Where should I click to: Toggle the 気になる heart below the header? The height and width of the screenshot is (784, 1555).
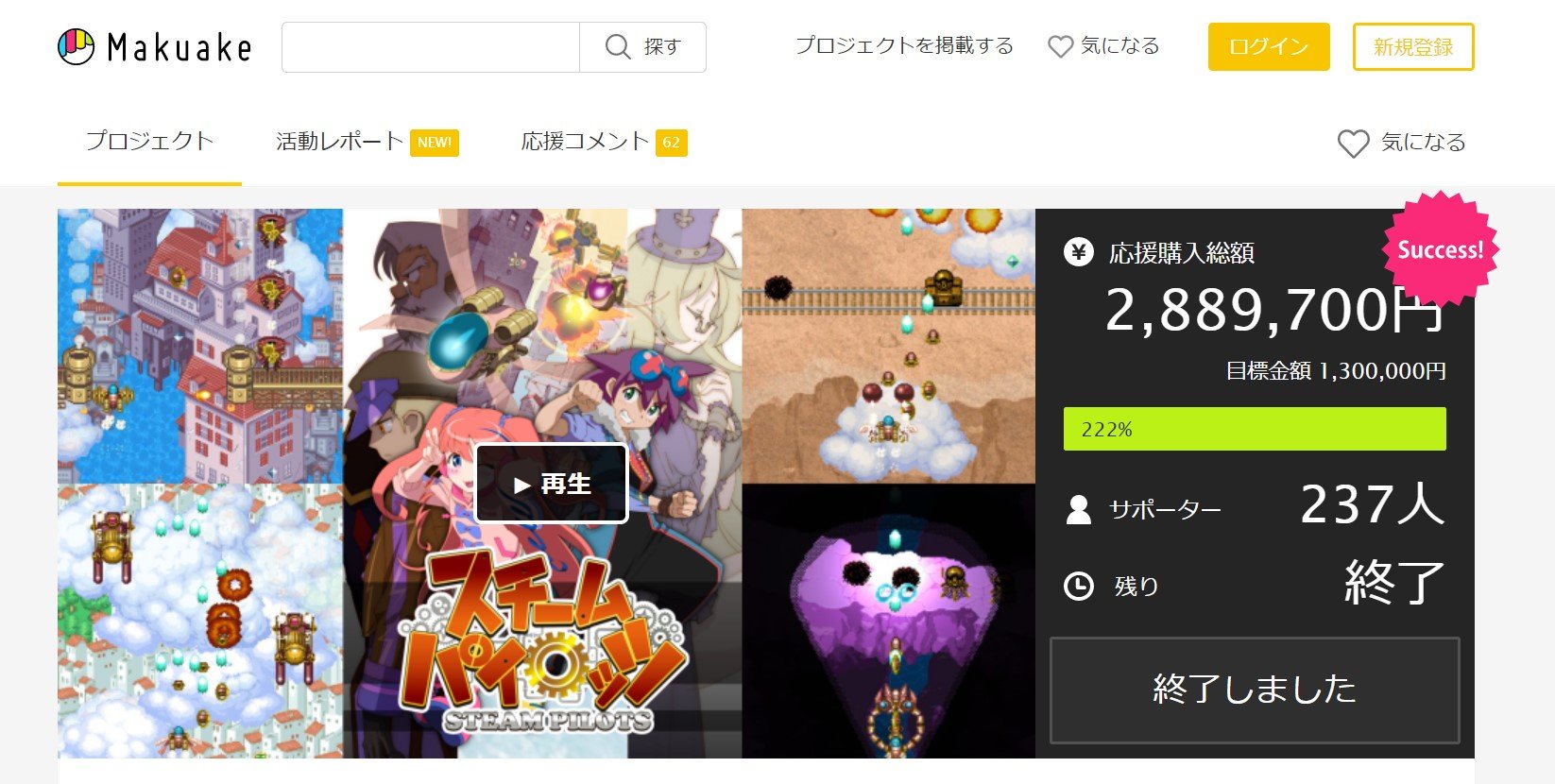click(x=1402, y=143)
